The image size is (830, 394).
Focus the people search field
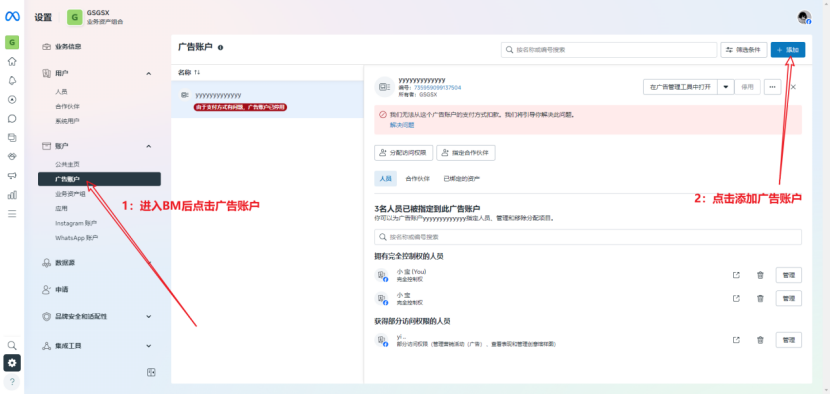click(x=588, y=237)
